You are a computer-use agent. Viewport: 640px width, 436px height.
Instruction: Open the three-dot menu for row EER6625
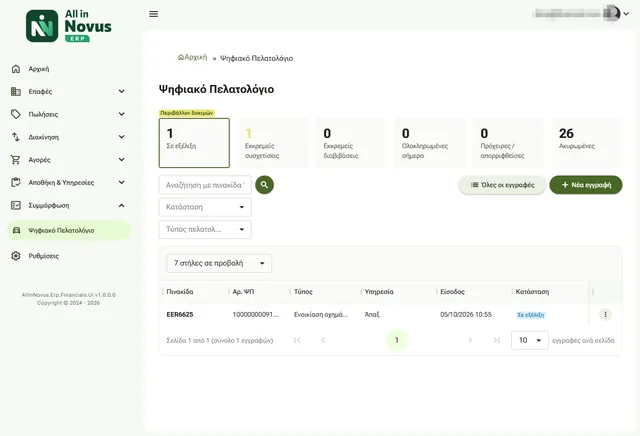605,314
